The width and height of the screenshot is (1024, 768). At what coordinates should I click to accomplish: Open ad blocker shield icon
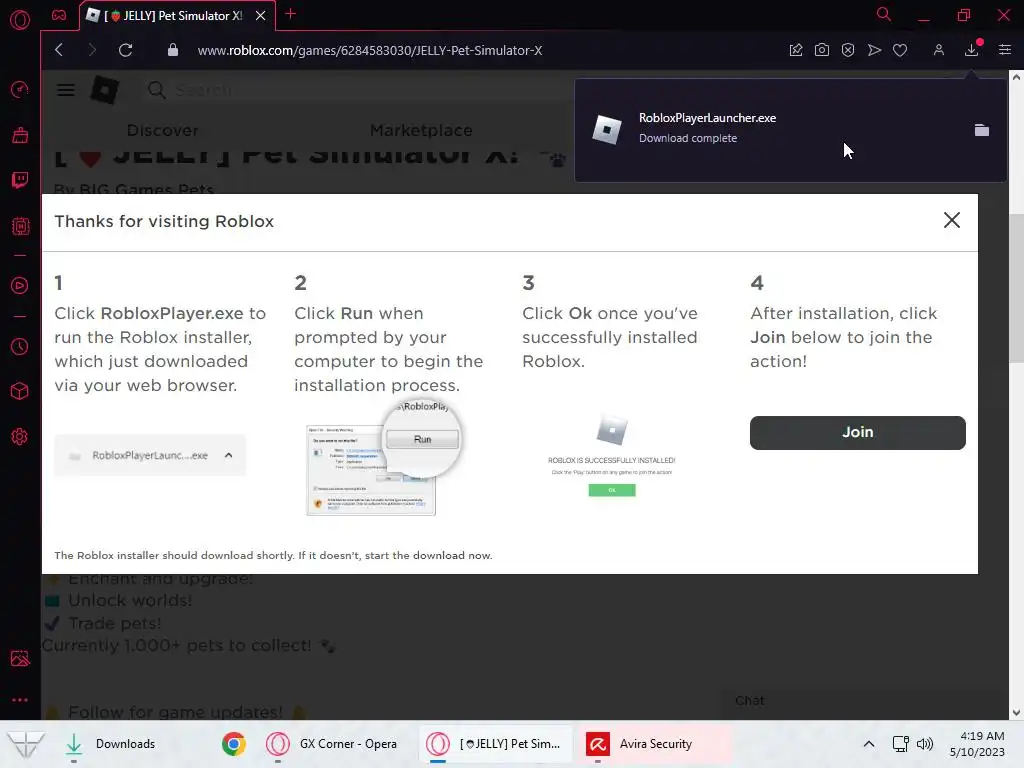pos(848,50)
